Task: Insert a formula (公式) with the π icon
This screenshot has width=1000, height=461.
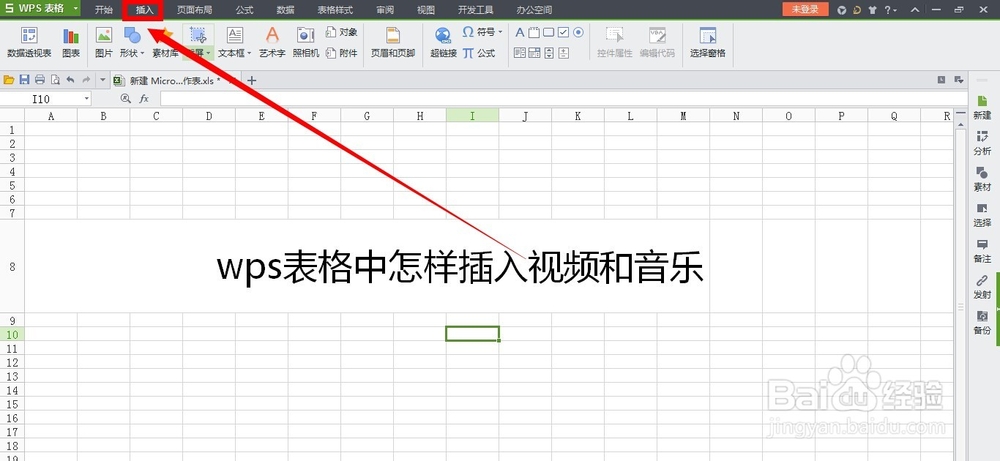Action: (479, 53)
